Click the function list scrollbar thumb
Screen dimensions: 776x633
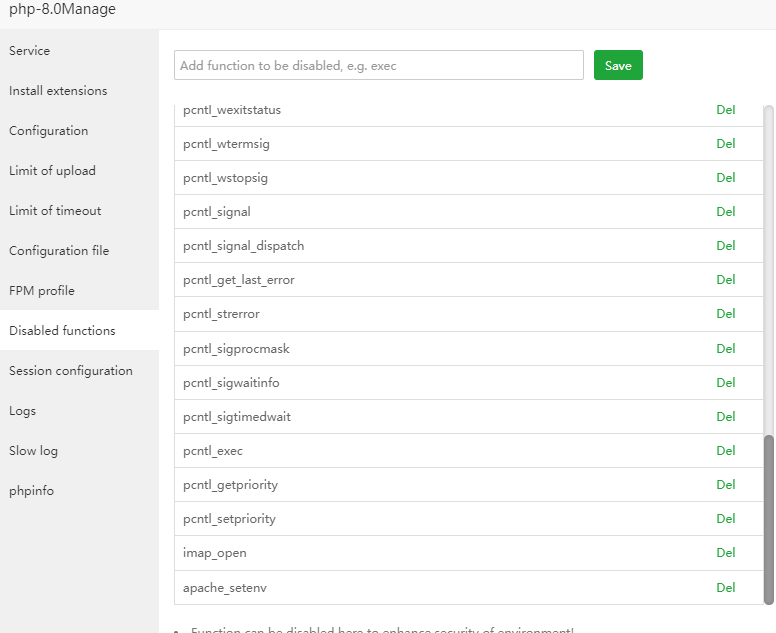pos(768,519)
